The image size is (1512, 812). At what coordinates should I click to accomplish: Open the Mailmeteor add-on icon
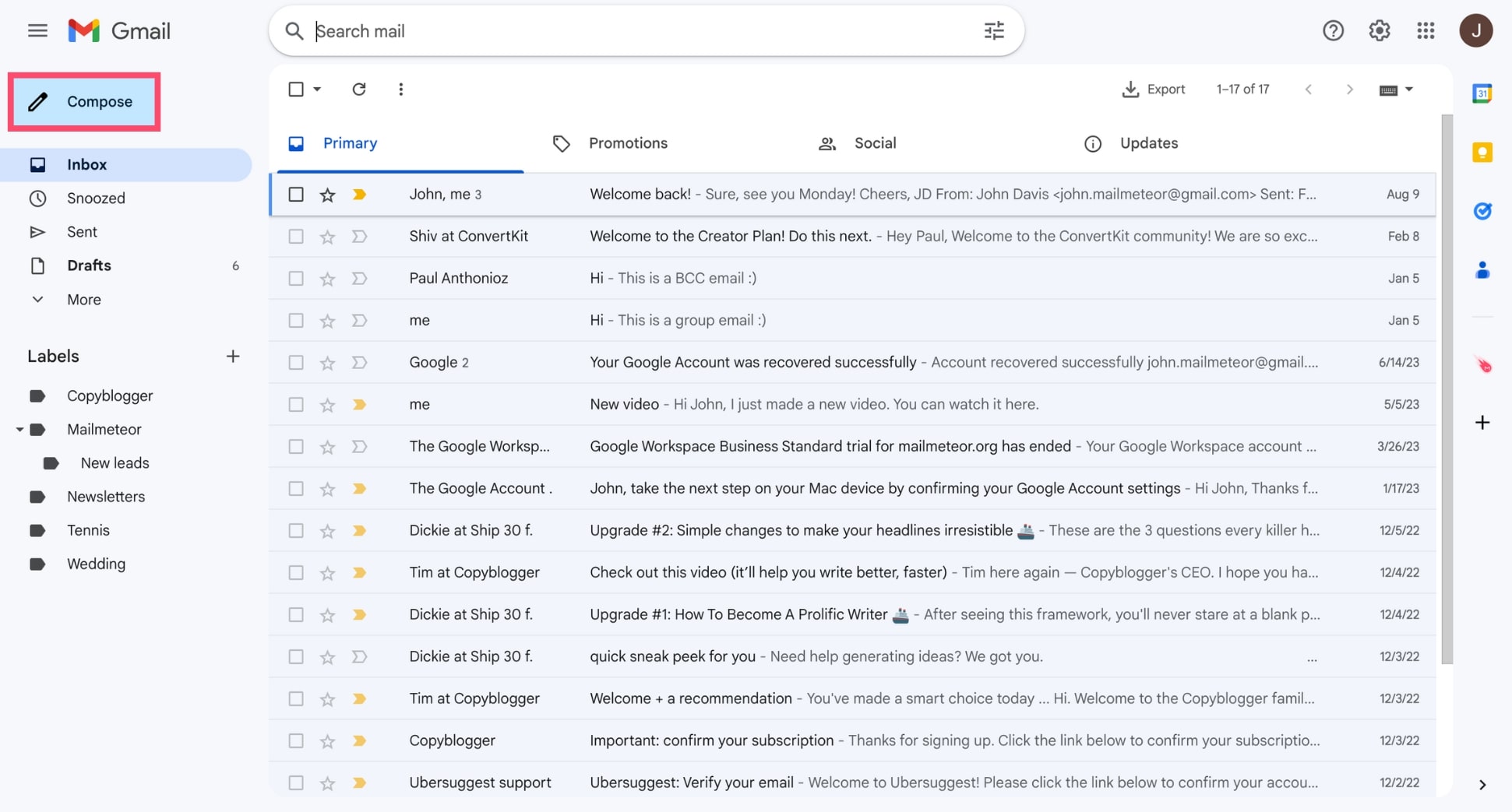click(1482, 364)
